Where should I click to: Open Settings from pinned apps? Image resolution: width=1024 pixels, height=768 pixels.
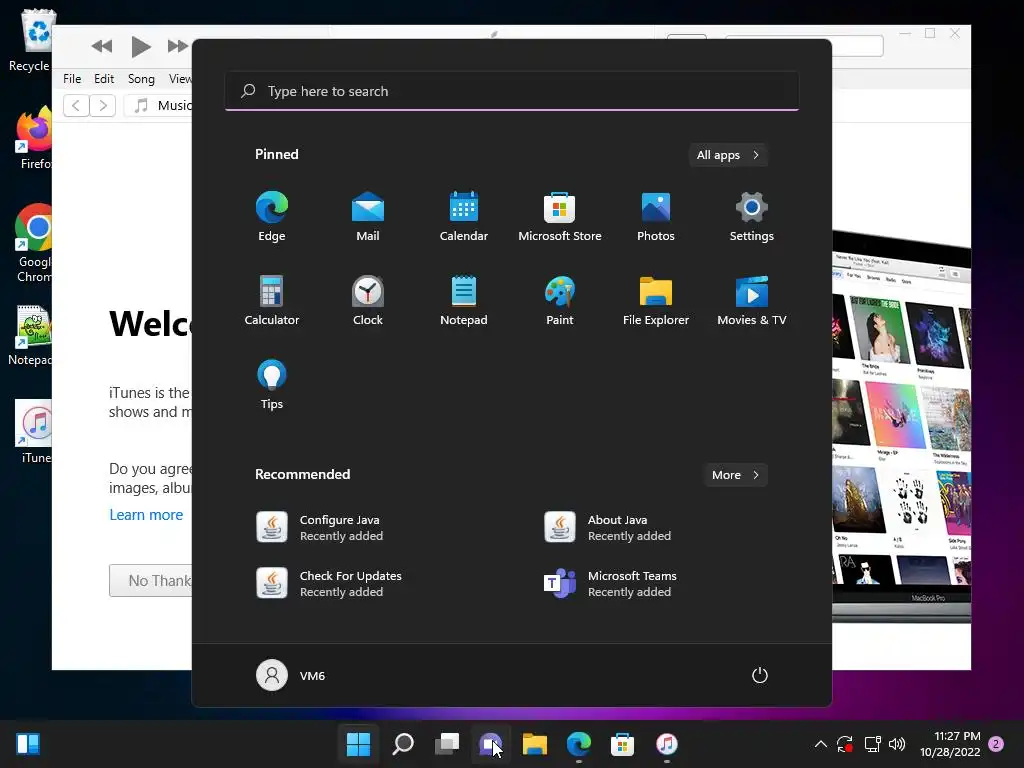click(752, 217)
